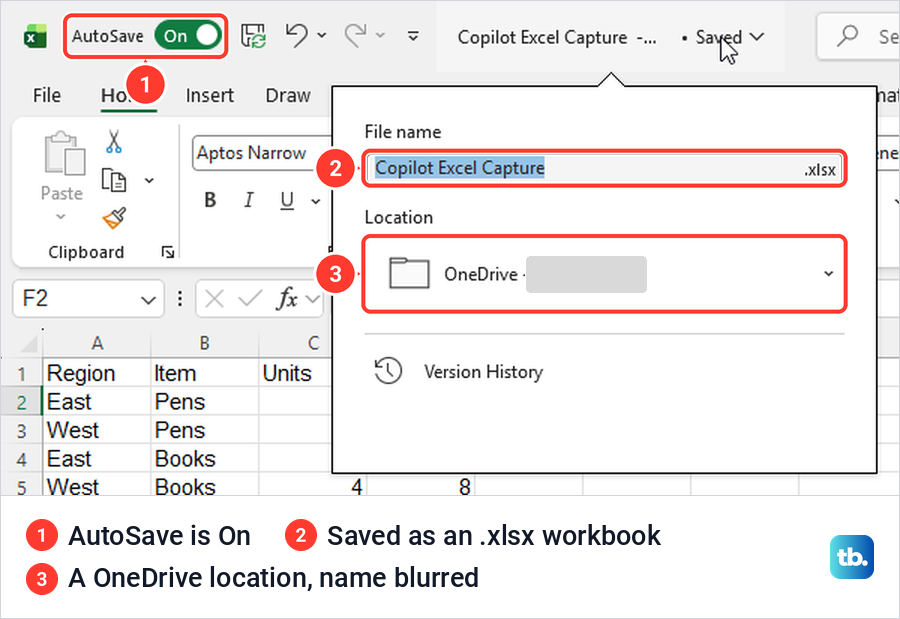Open the Redo history dropdown
Viewport: 900px width, 619px height.
[380, 36]
